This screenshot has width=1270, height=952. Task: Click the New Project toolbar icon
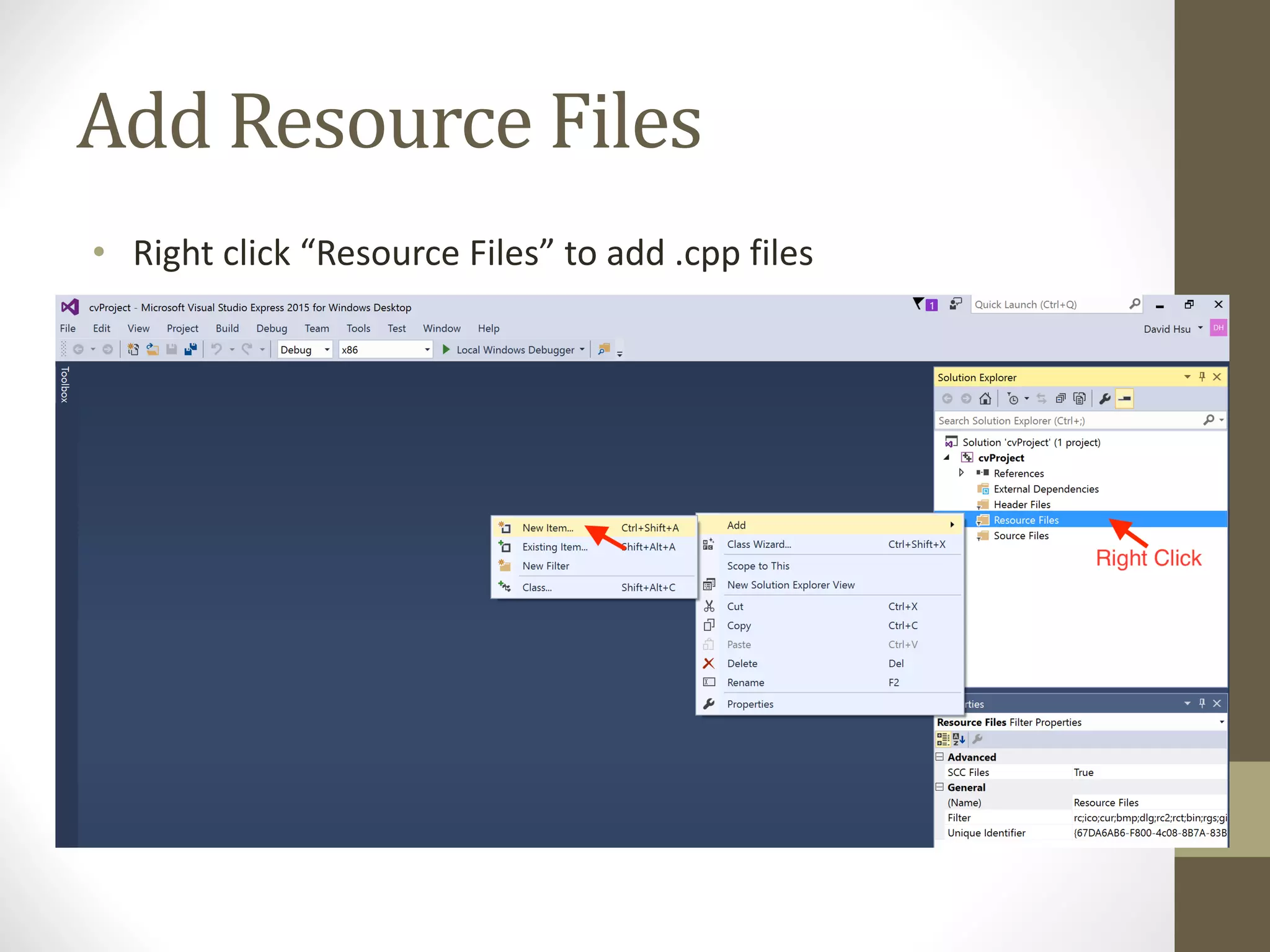pos(133,350)
